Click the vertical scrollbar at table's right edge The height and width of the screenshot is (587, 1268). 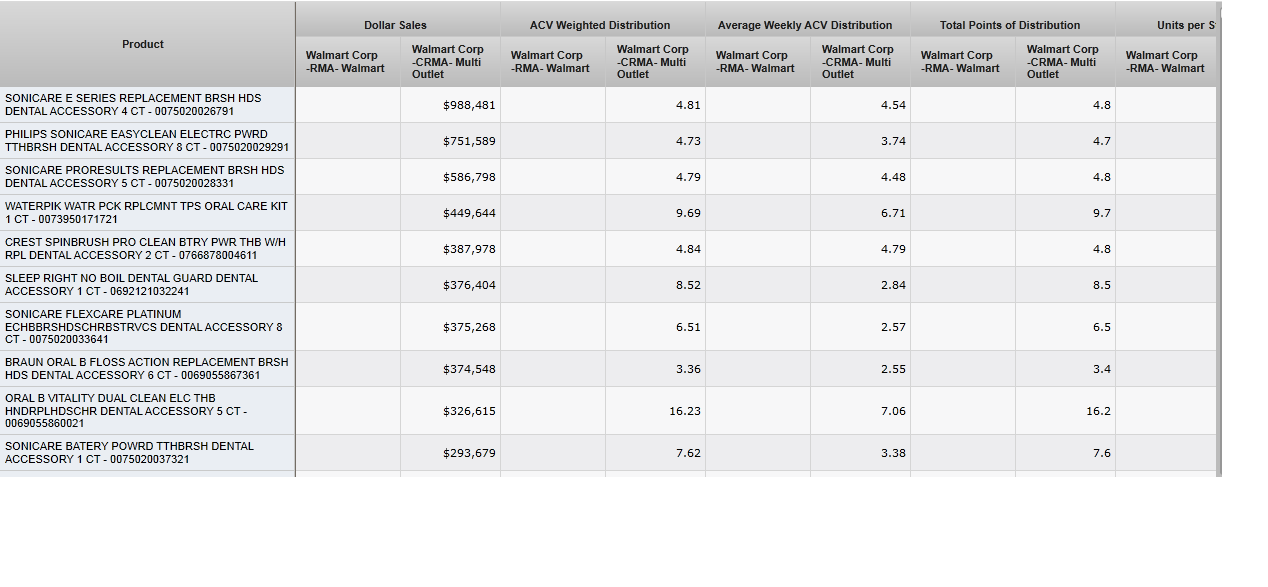point(1218,240)
